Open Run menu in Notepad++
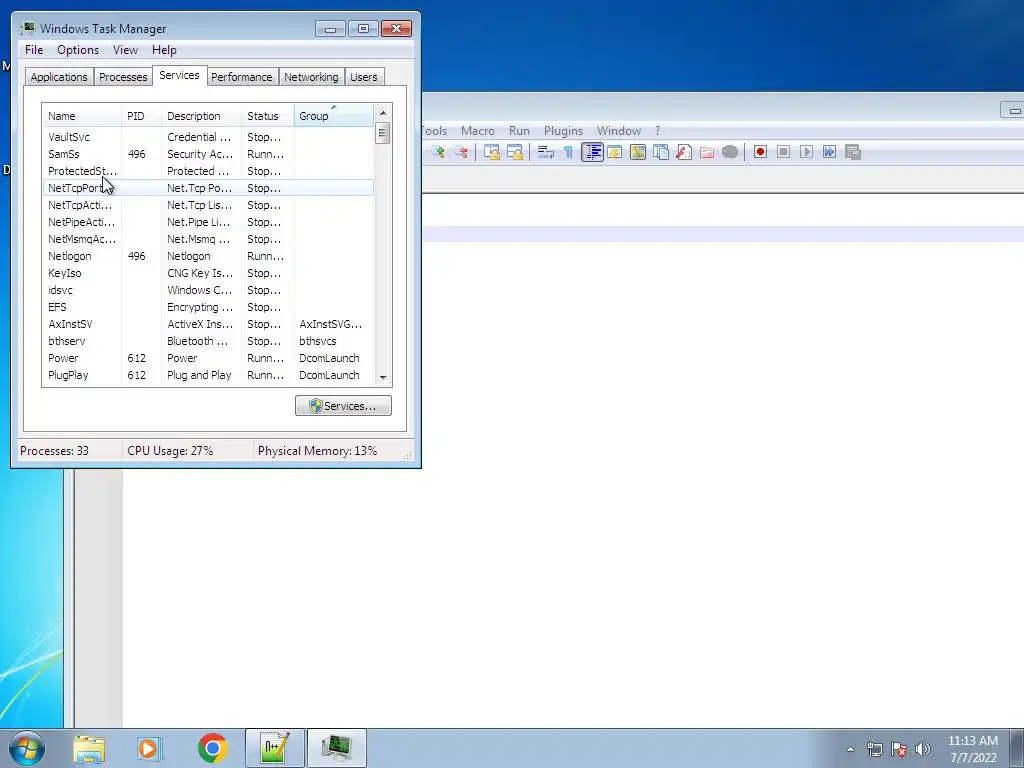This screenshot has width=1024, height=768. pos(519,131)
